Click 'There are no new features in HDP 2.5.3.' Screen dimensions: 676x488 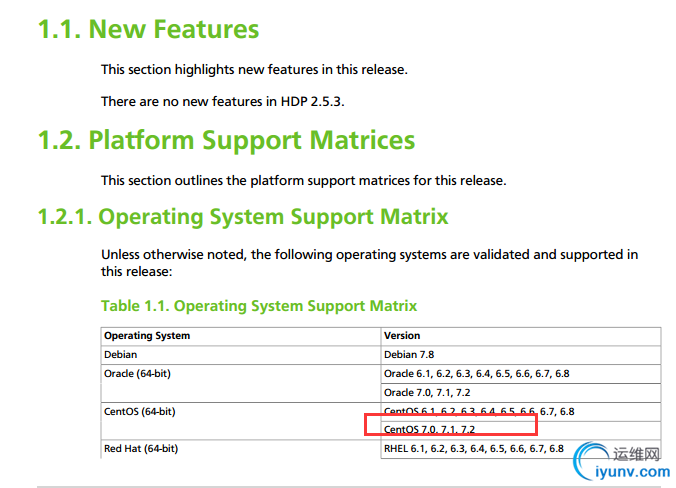tap(222, 101)
